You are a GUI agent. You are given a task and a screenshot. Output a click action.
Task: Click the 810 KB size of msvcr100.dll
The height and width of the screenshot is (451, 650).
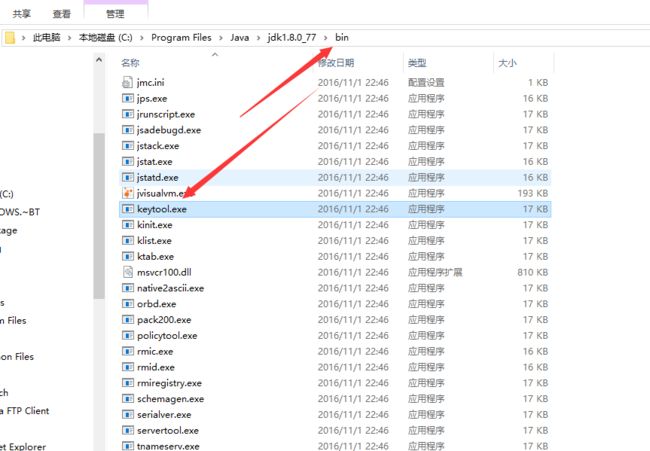click(x=533, y=272)
